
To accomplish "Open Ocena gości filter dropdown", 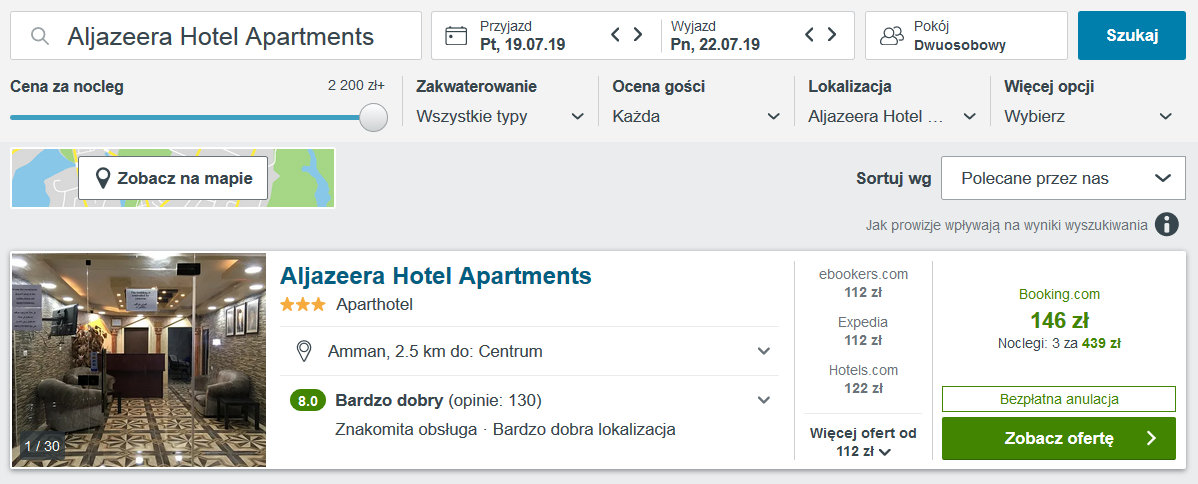I will click(x=696, y=116).
